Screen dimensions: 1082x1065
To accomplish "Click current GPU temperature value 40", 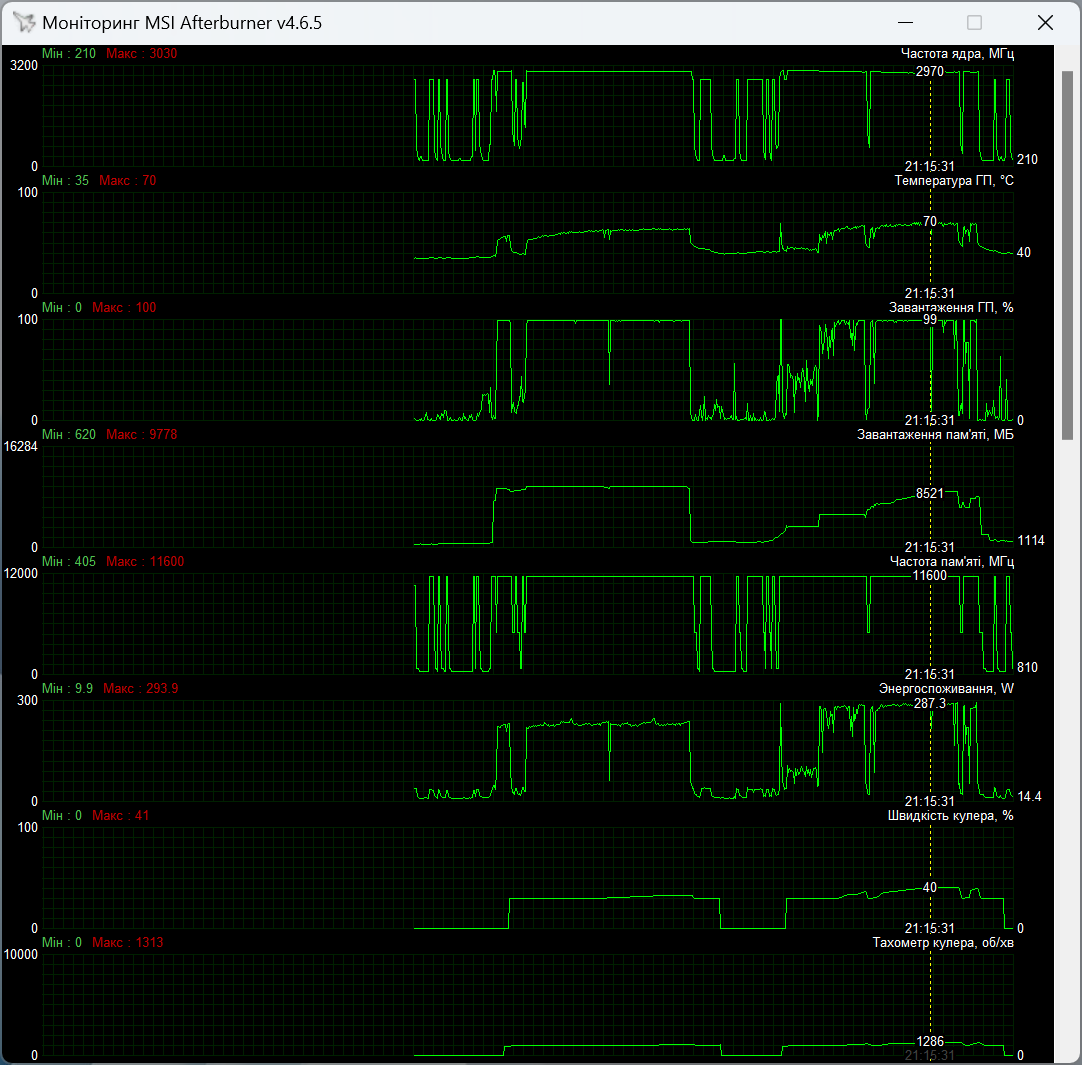I will [x=1023, y=252].
